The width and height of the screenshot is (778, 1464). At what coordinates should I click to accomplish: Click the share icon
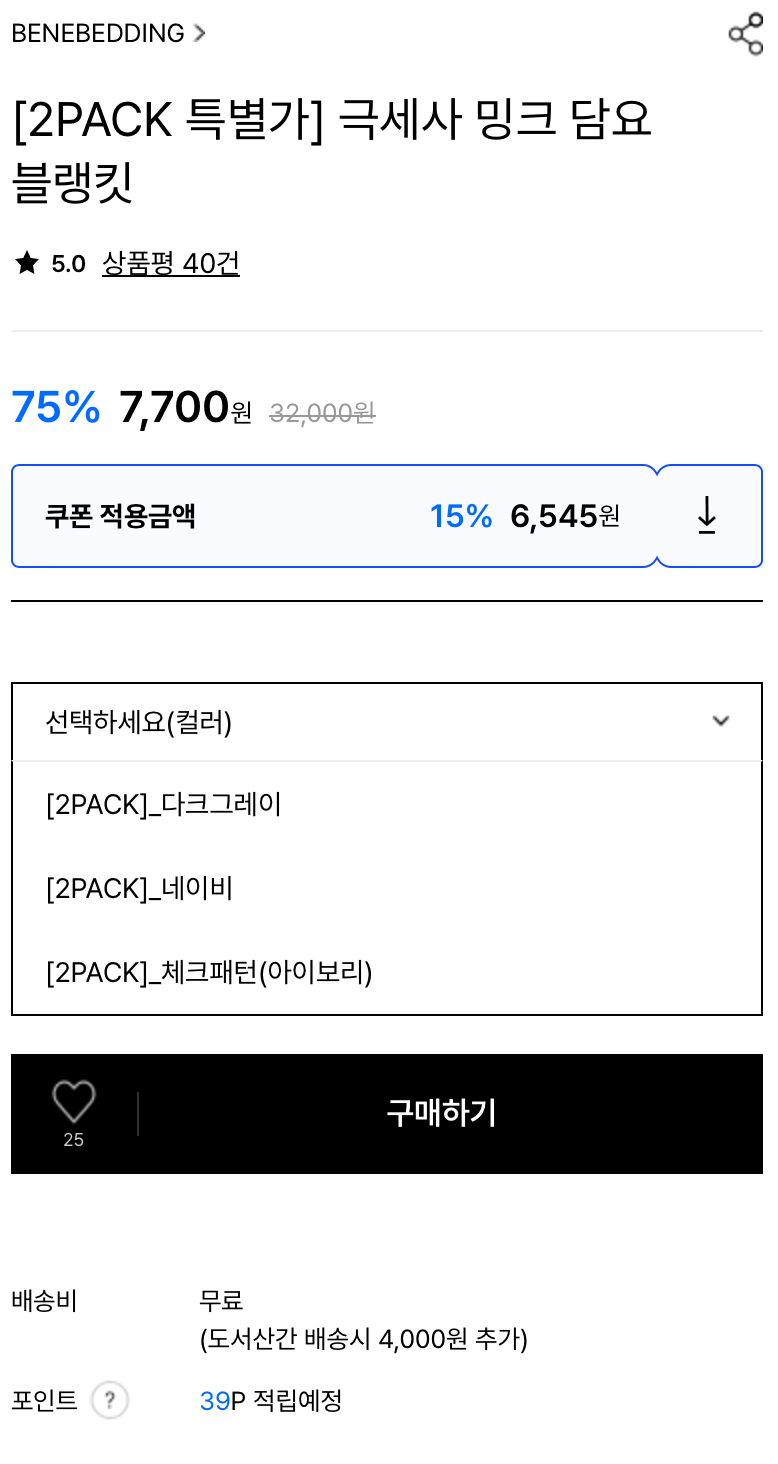[745, 34]
